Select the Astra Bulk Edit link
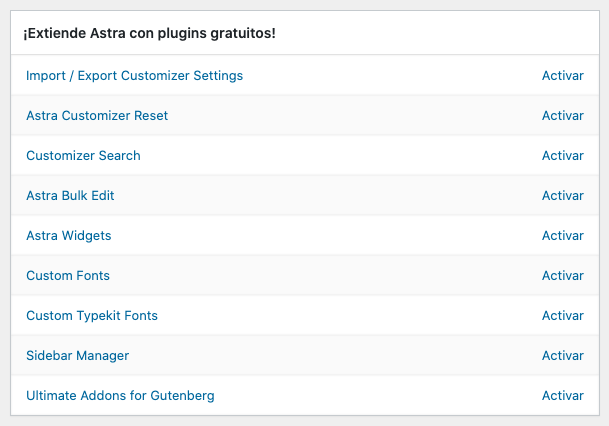 [70, 196]
